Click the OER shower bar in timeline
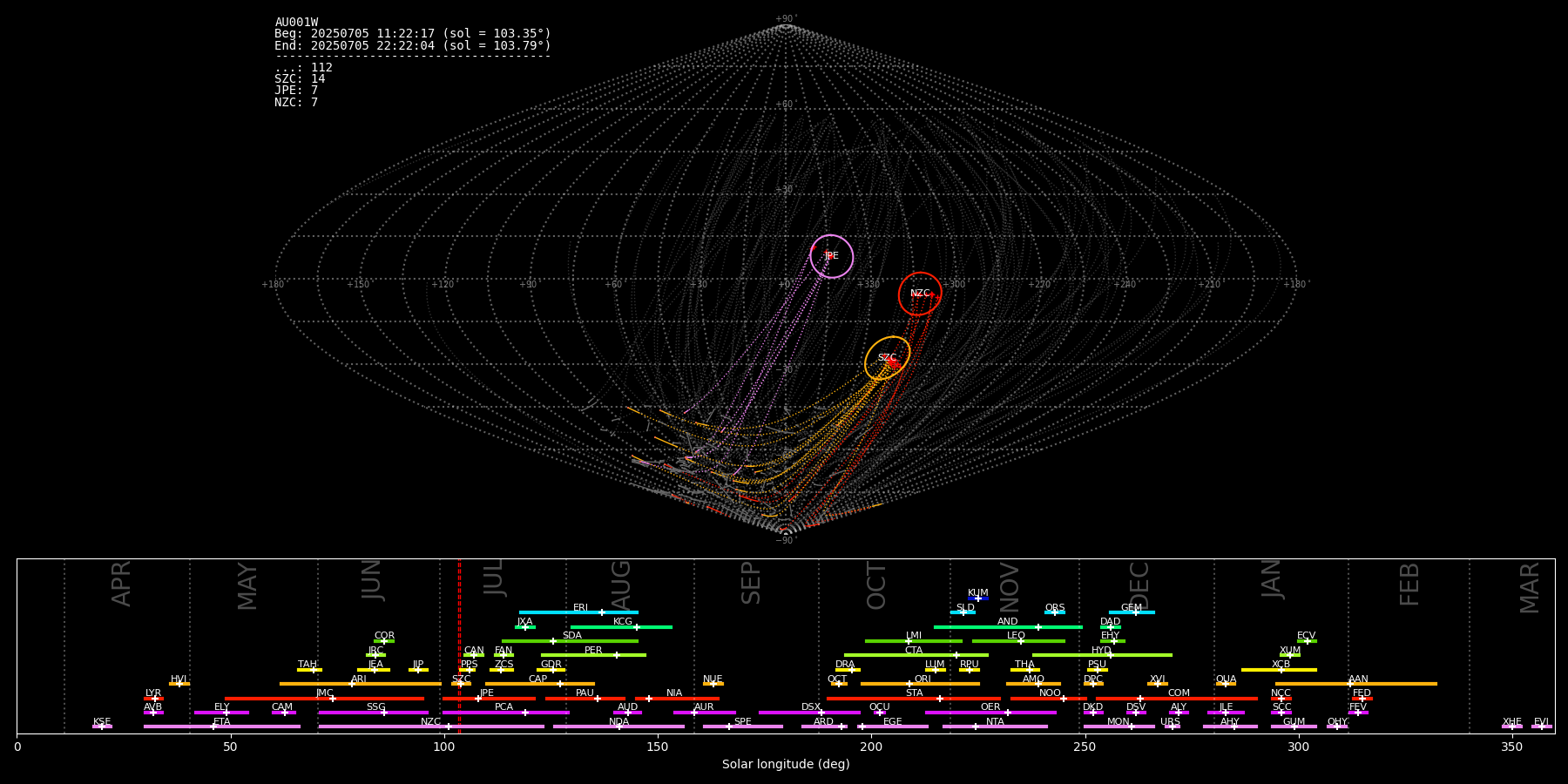The image size is (1568, 784). [990, 713]
